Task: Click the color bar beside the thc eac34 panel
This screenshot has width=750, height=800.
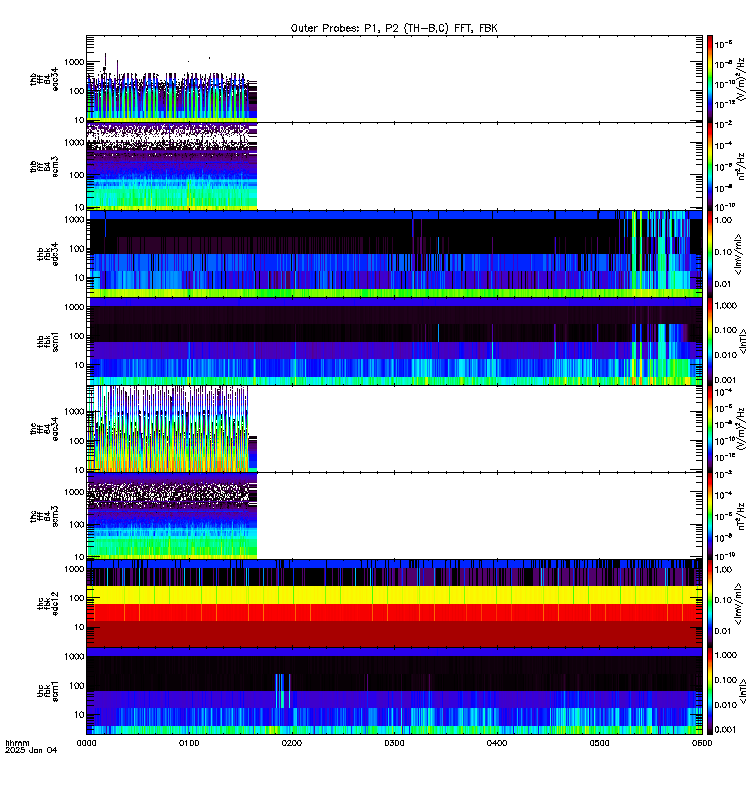Action: click(x=710, y=429)
